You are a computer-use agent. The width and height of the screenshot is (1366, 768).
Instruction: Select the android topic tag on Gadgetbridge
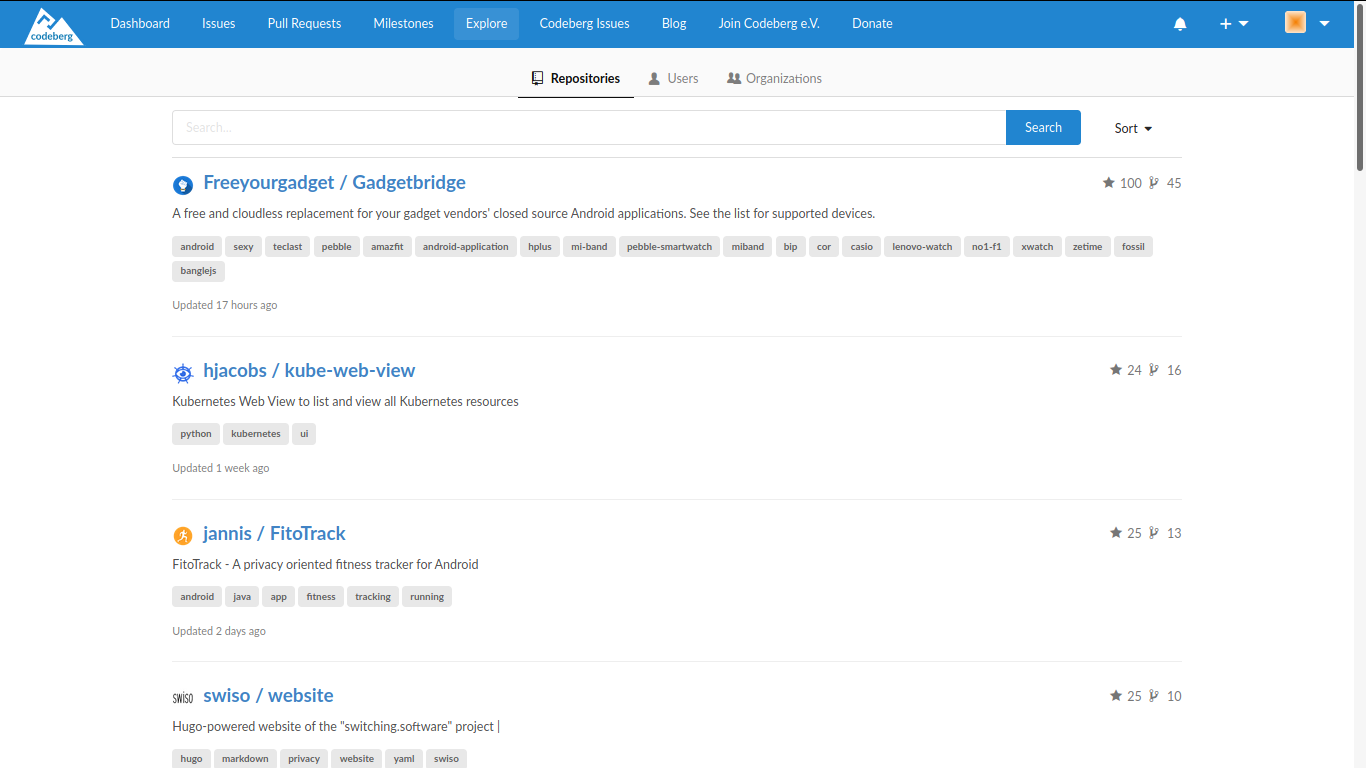pos(197,246)
